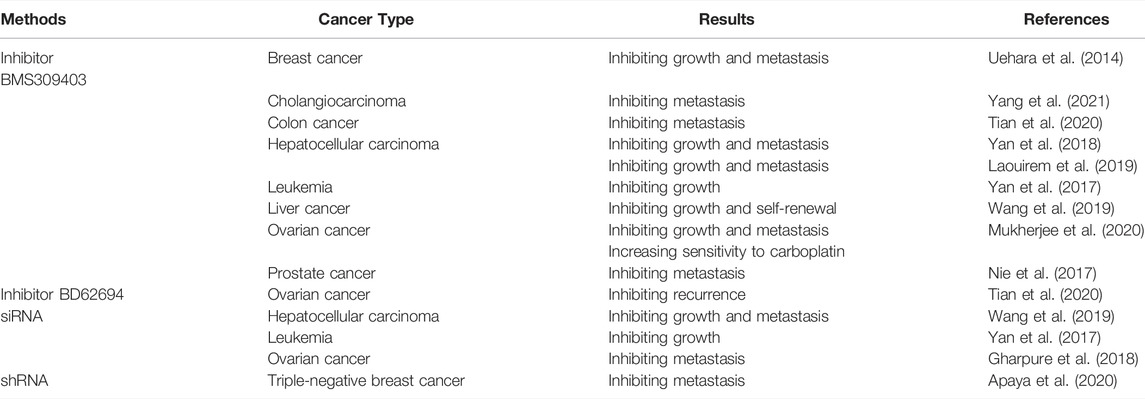Viewport: 1145px width, 399px height.
Task: Click the Cancer Type column header
Action: click(366, 20)
